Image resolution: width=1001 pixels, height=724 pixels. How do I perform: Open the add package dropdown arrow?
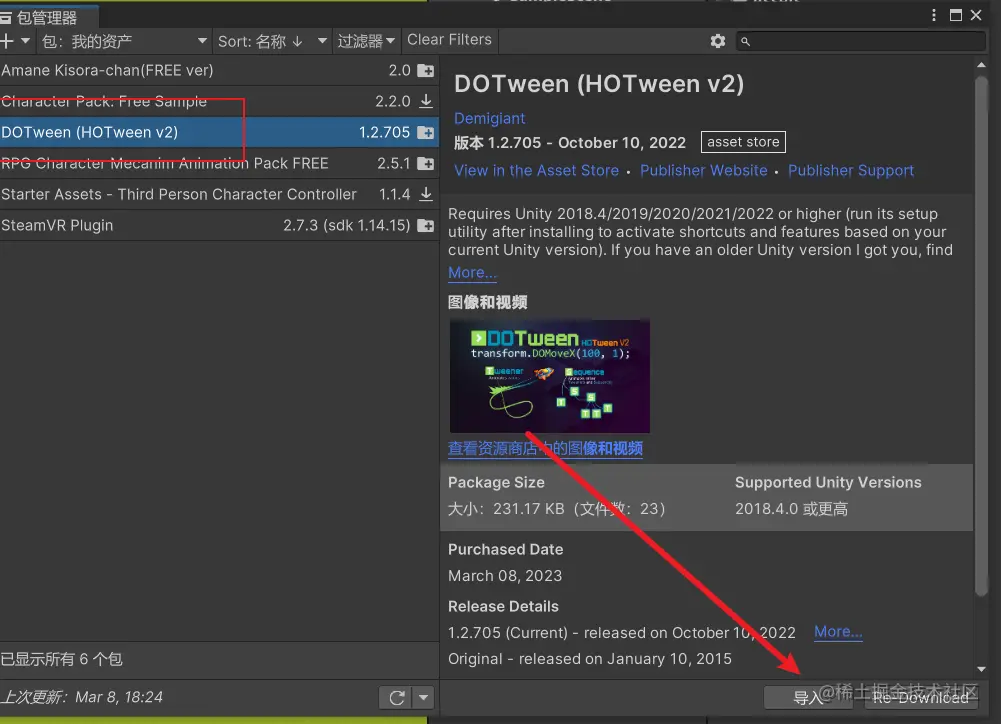[26, 41]
